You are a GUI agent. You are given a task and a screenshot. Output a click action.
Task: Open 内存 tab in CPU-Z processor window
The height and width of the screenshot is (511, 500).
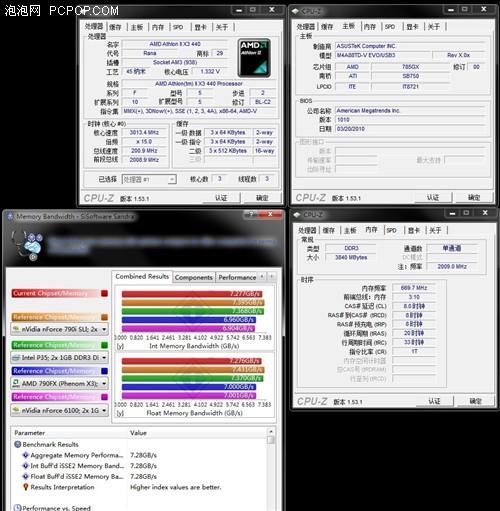158,27
